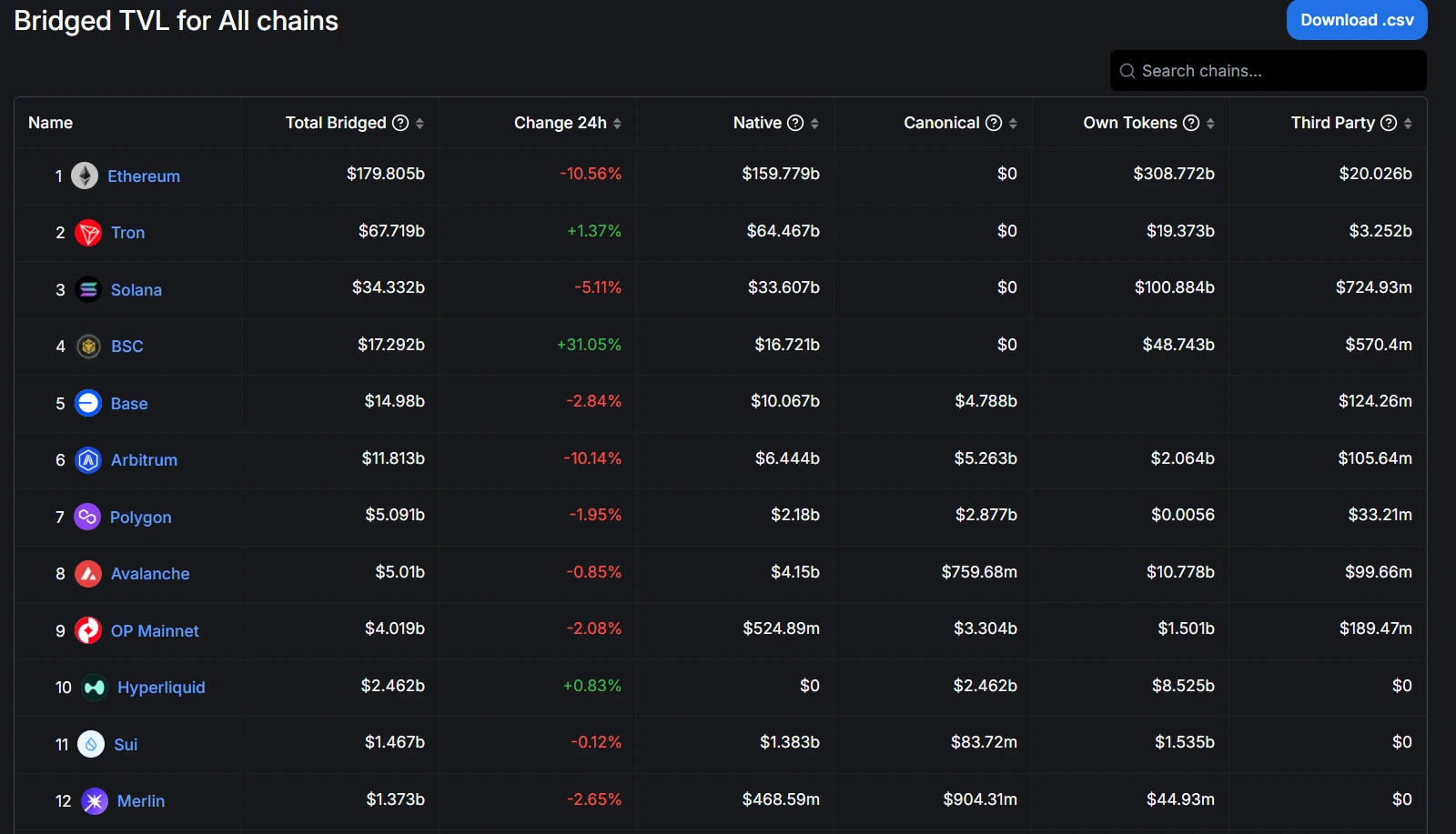
Task: Sort by Native using the sort arrows
Action: [814, 124]
